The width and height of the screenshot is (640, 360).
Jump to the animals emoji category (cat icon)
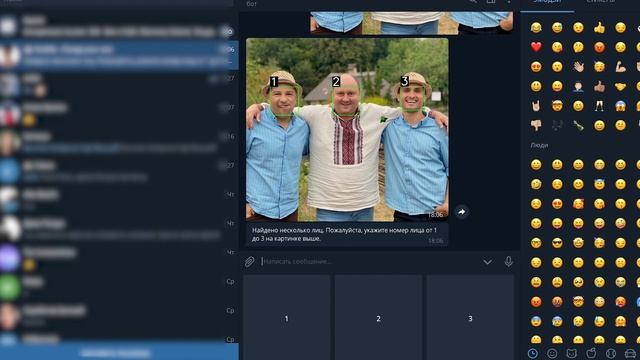tap(571, 353)
